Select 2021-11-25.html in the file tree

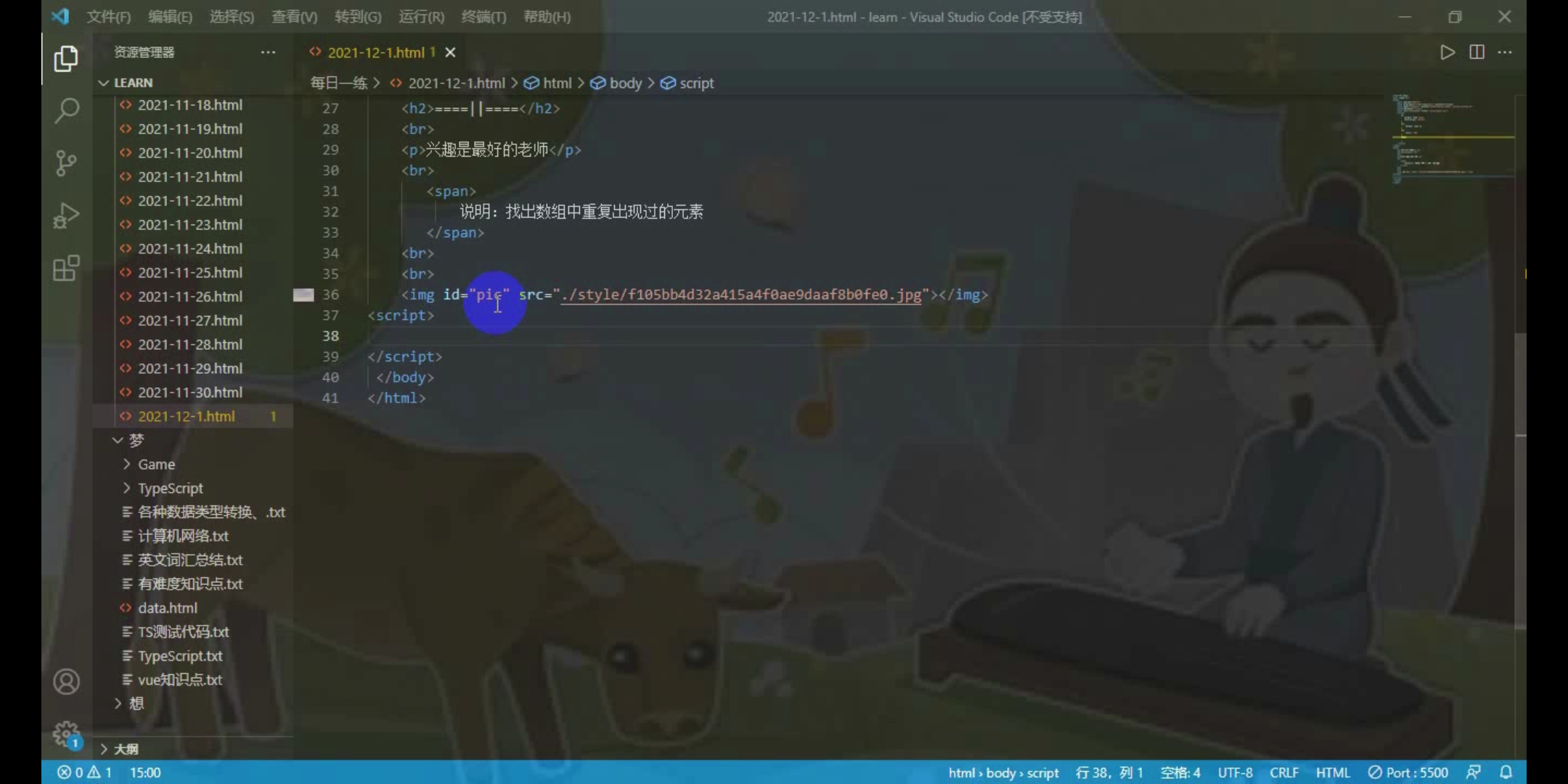coord(190,272)
